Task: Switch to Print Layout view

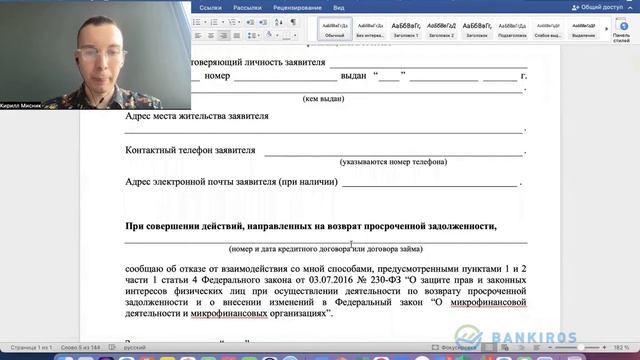Action: [488, 347]
